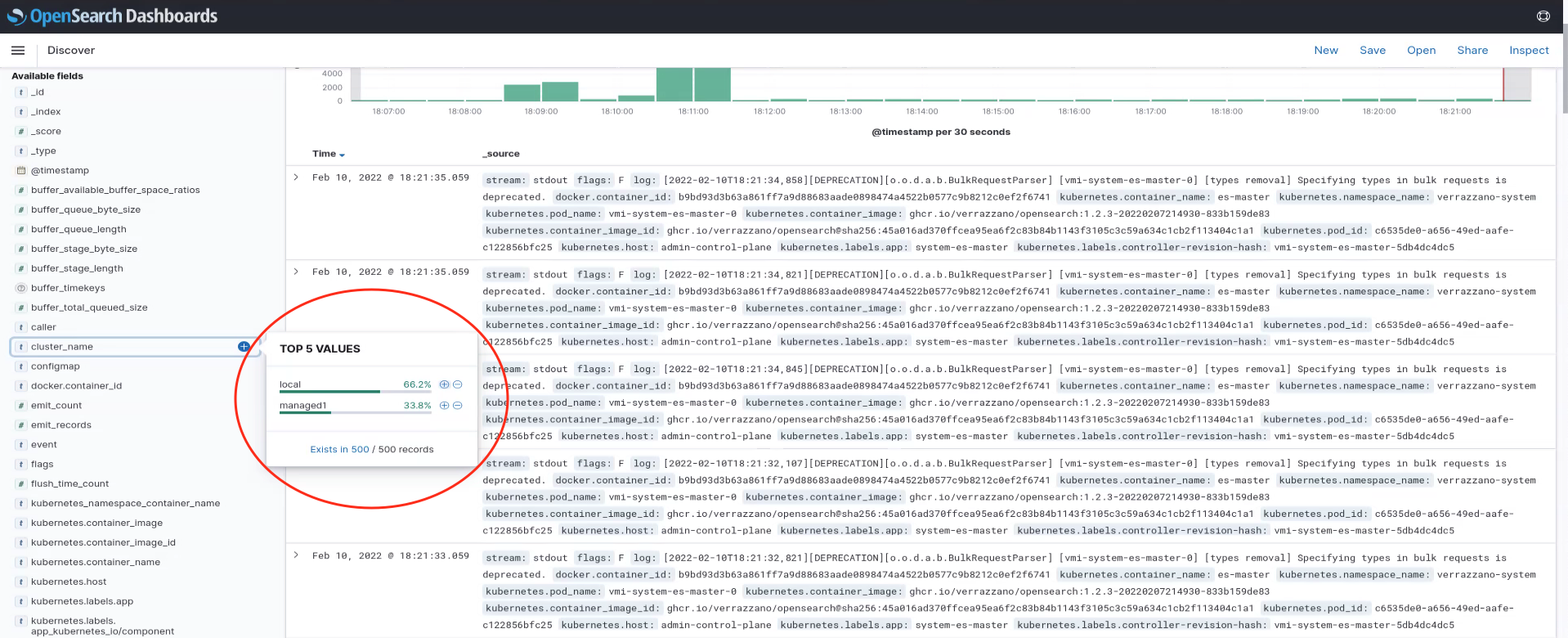1568x638 pixels.
Task: Select the buffer_stage_length field
Action: tap(77, 268)
